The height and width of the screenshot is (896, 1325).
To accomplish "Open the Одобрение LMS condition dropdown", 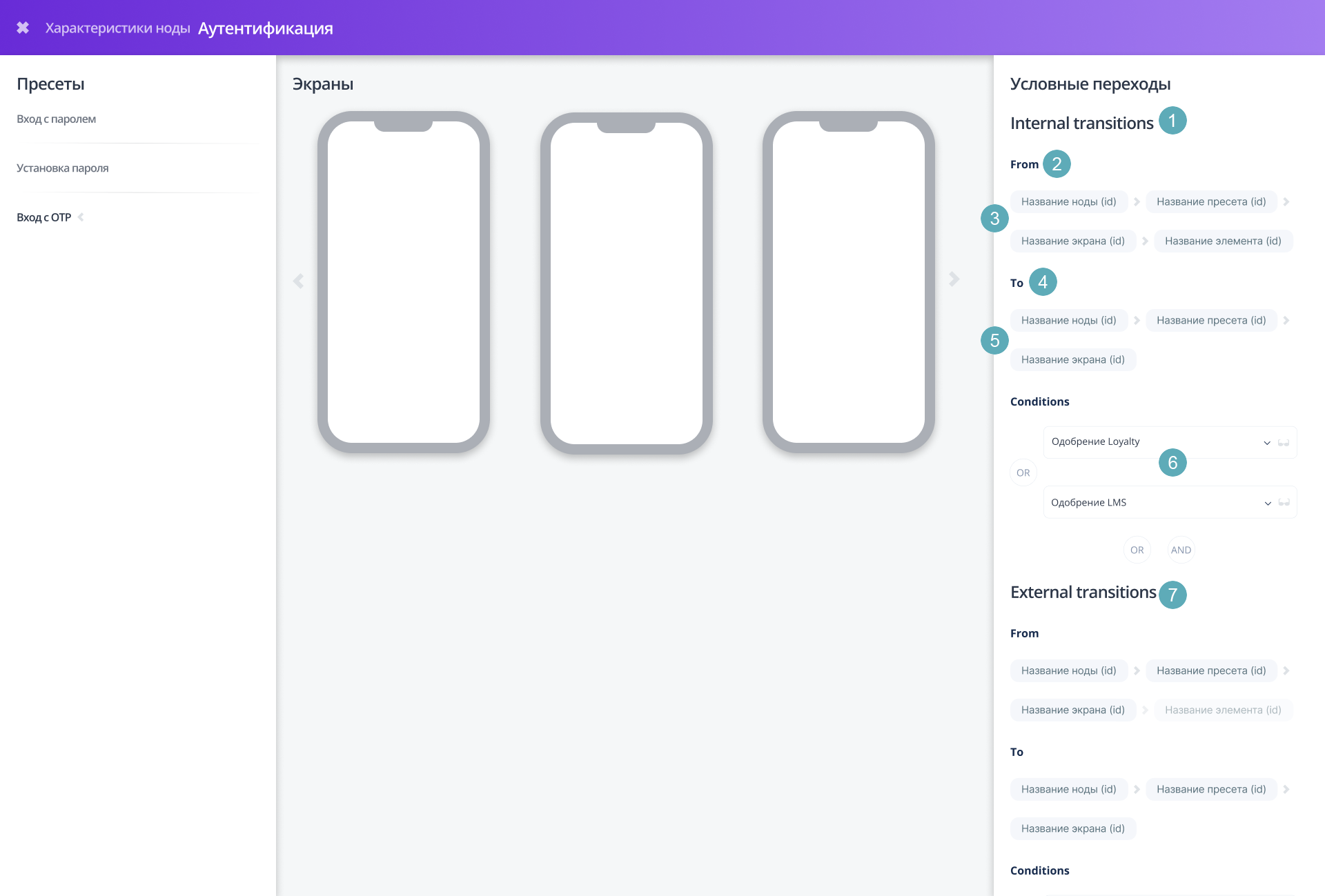I will pyautogui.click(x=1170, y=502).
